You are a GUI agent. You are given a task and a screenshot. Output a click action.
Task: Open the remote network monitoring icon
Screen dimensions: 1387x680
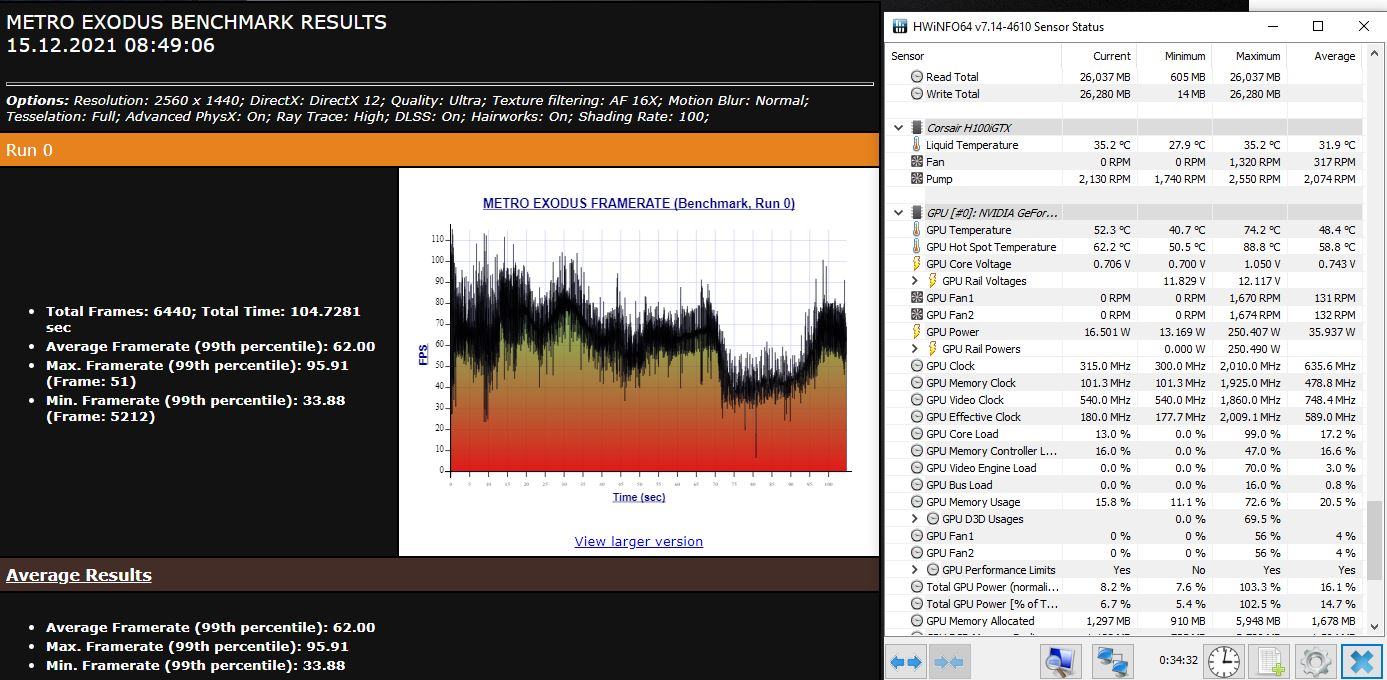pos(1113,661)
